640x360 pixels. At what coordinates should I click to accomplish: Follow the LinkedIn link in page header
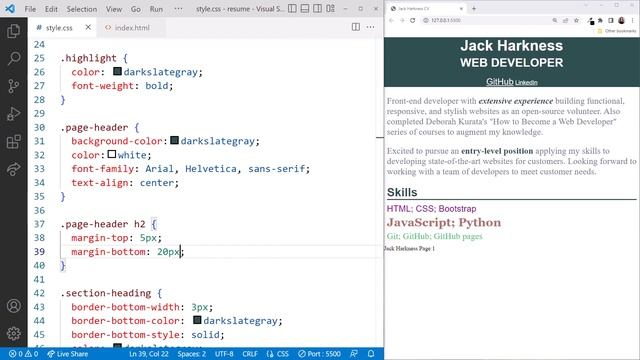point(526,83)
